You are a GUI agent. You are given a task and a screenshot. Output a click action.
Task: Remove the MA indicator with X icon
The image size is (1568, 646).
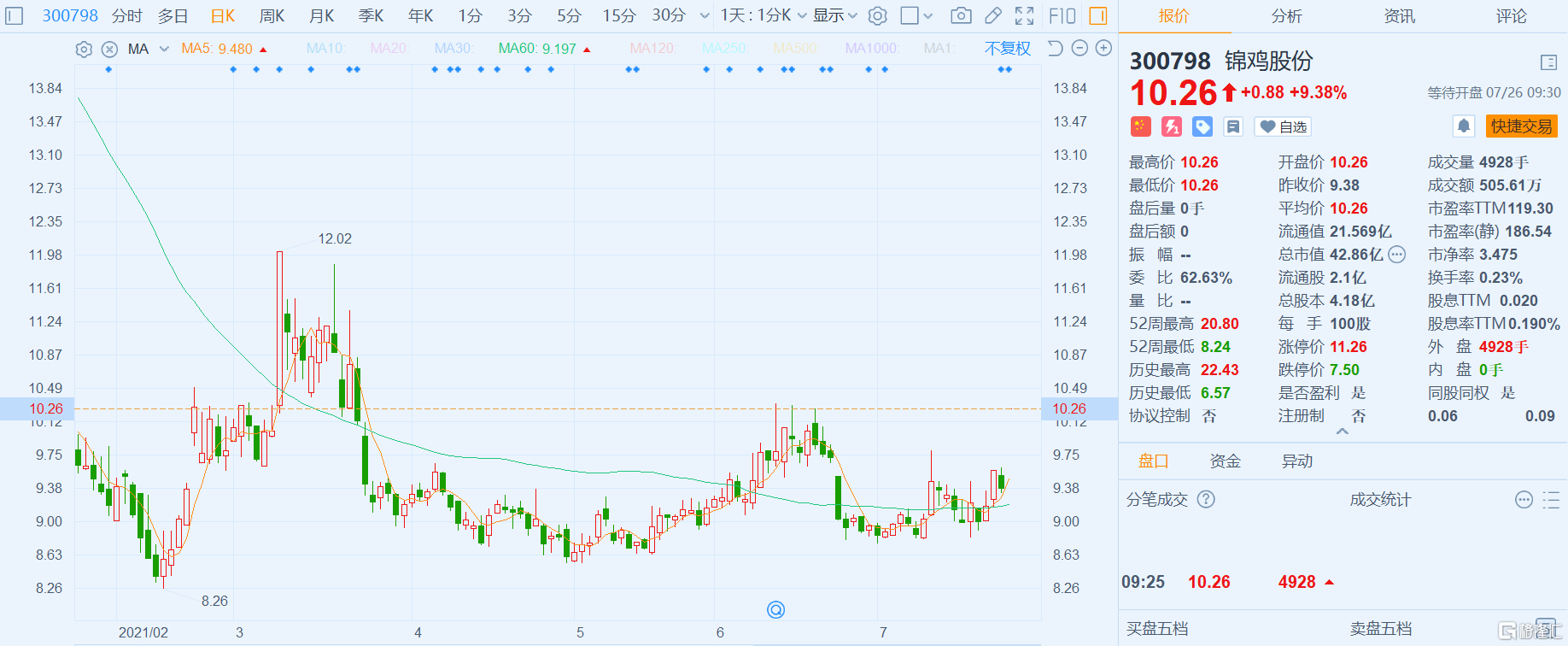(x=109, y=49)
